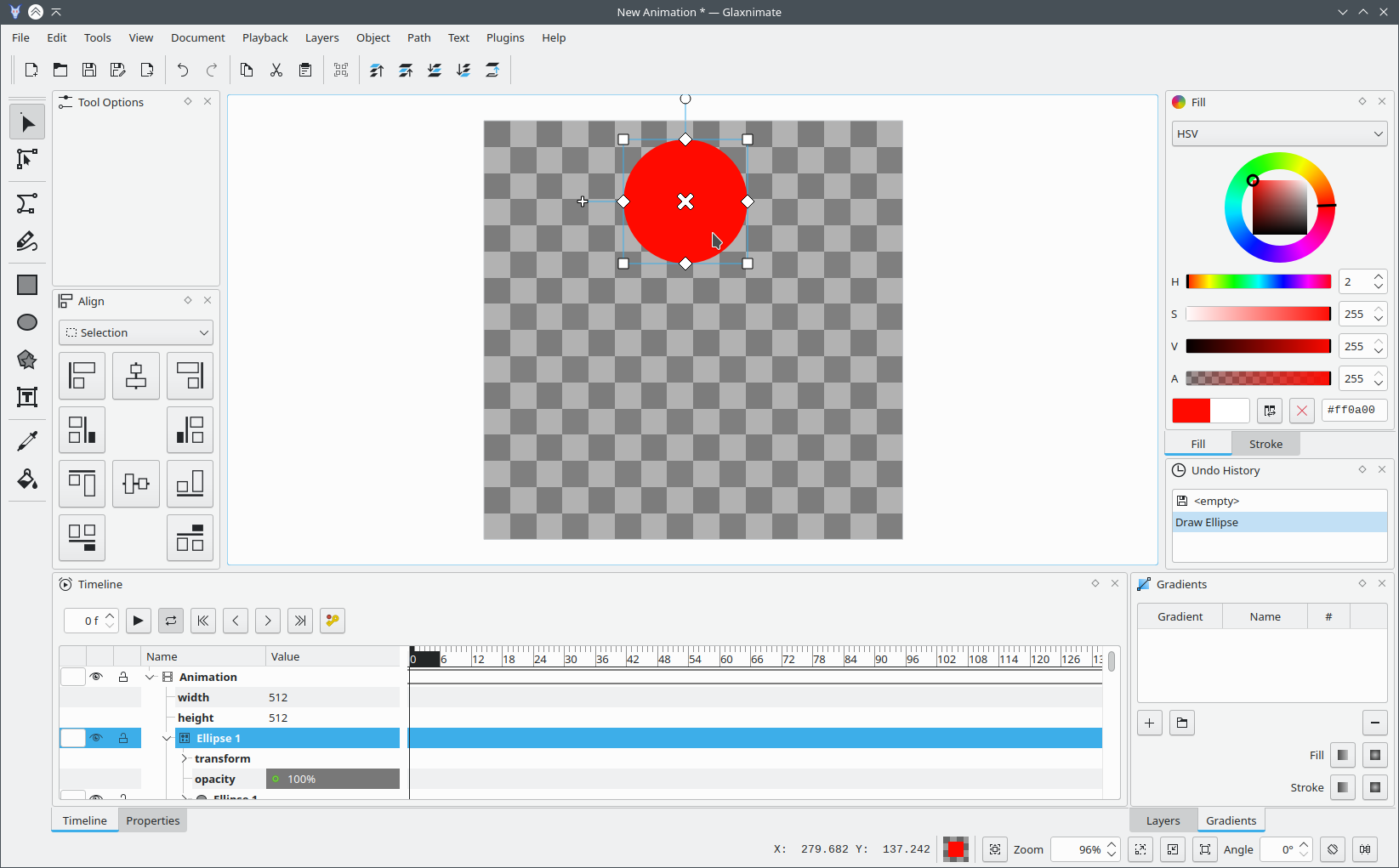Click the Save toolbar icon
This screenshot has height=868, width=1399.
click(89, 71)
